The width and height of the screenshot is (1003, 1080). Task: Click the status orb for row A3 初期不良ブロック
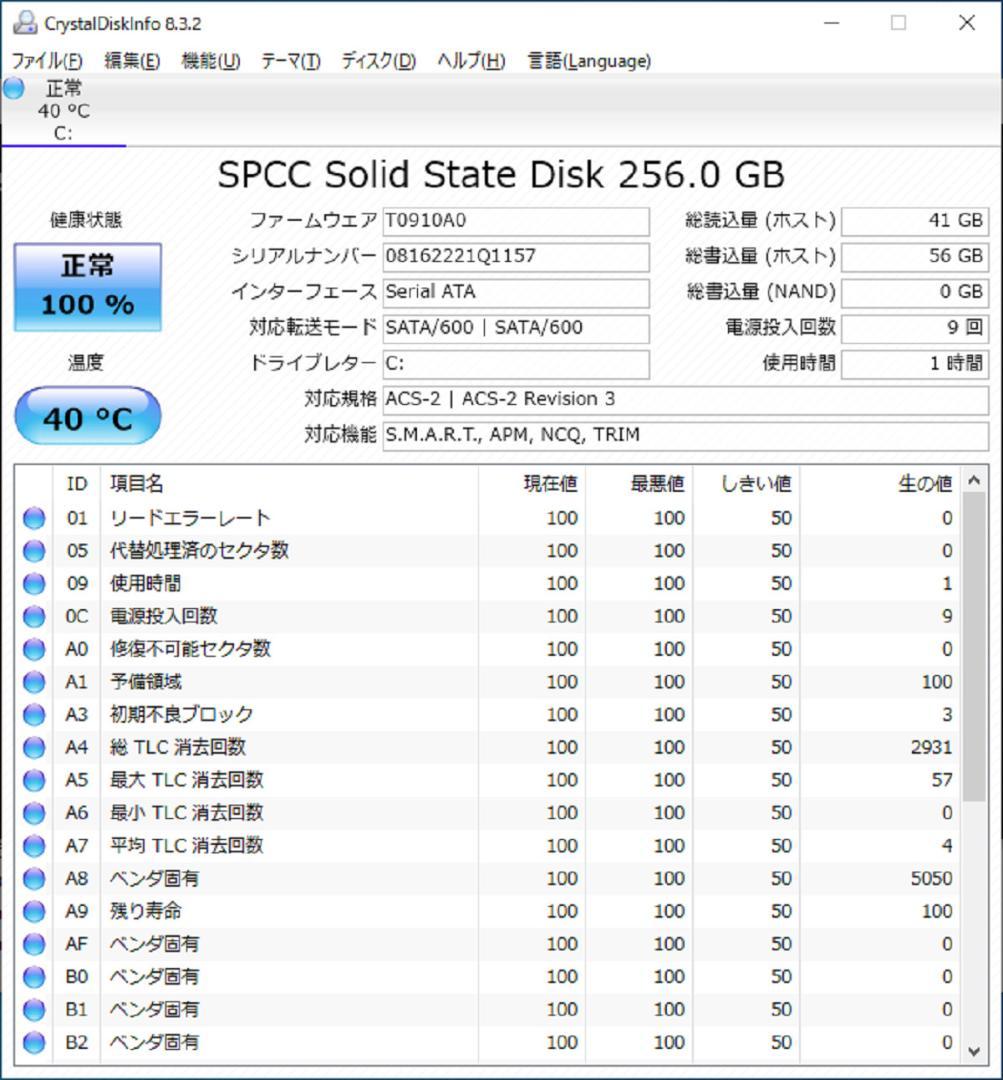click(34, 714)
